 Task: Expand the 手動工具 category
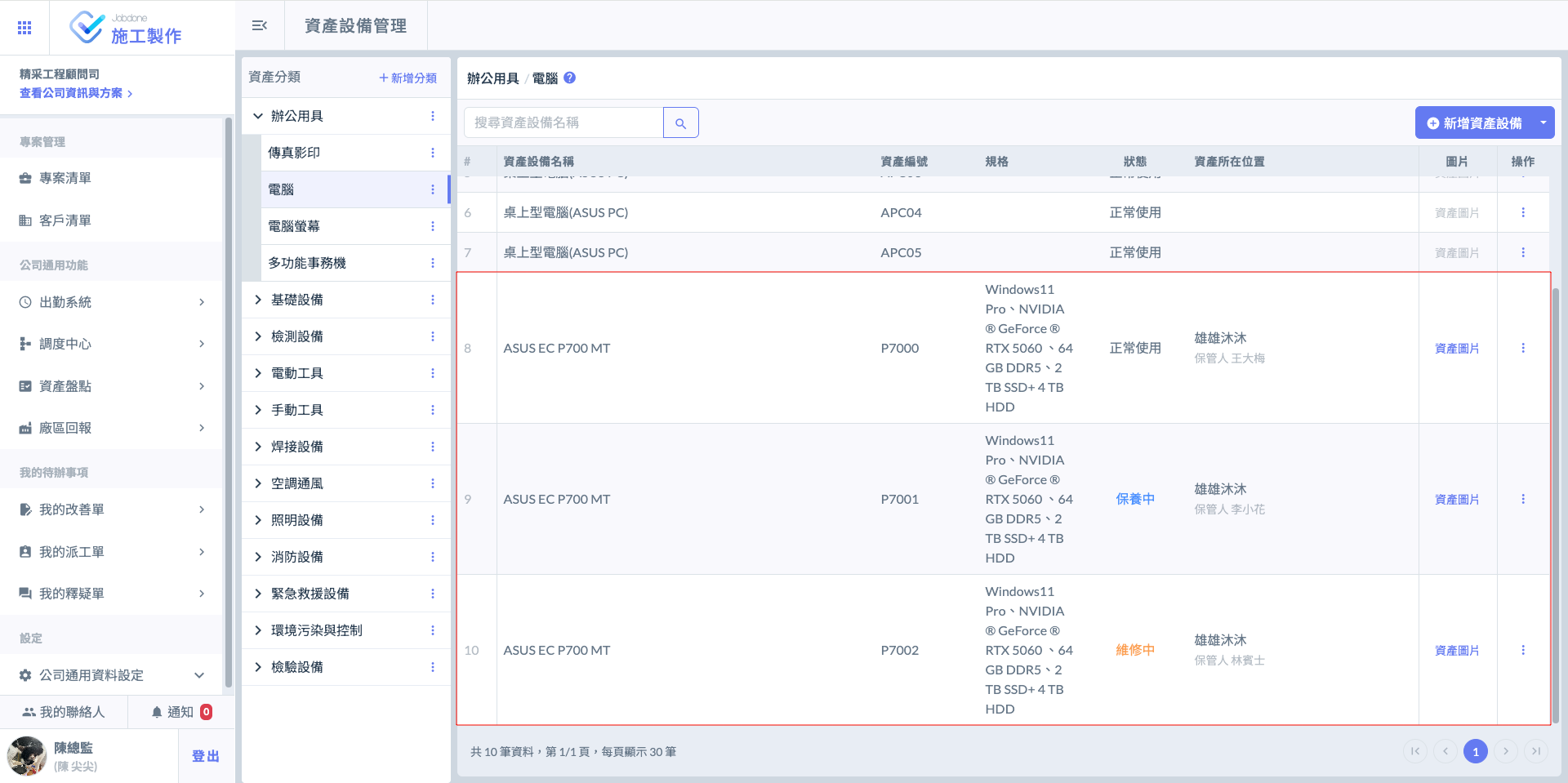pyautogui.click(x=258, y=410)
